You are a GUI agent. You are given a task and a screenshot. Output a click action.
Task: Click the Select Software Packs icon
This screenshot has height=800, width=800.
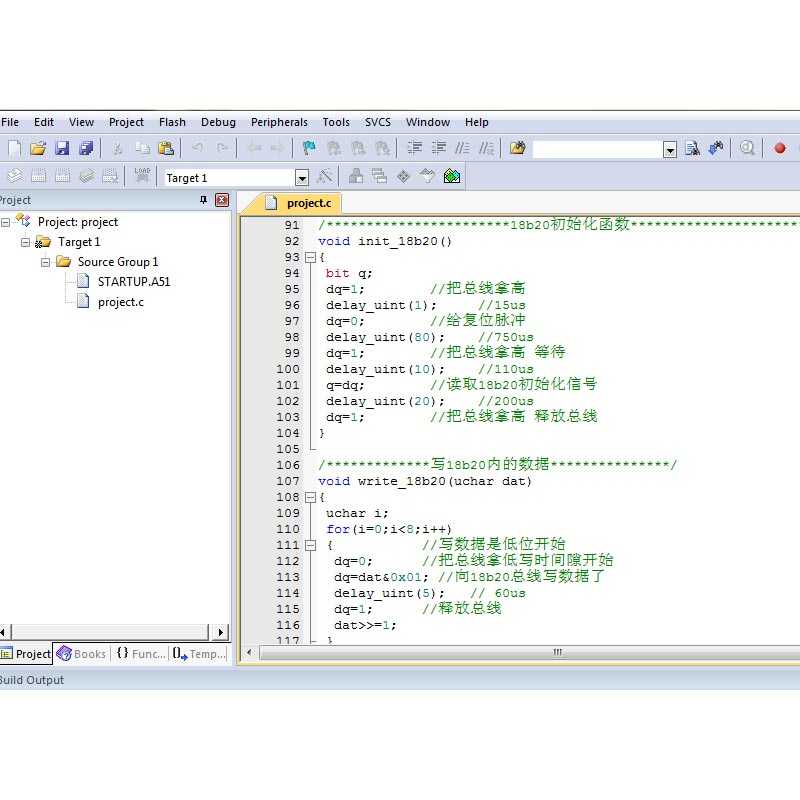coord(427,176)
